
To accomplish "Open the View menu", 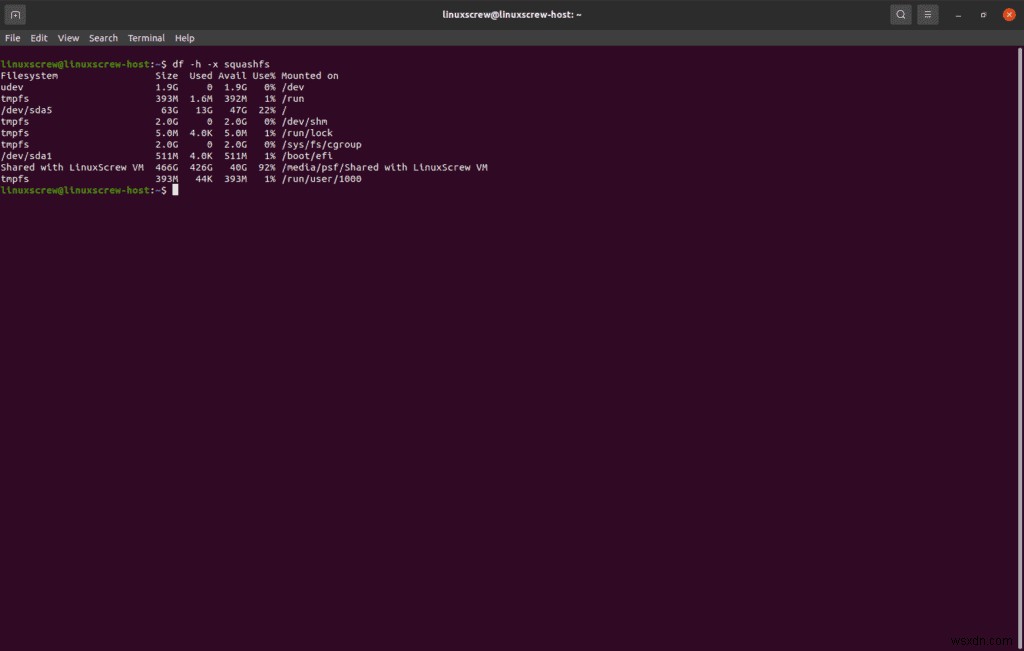I will point(67,37).
